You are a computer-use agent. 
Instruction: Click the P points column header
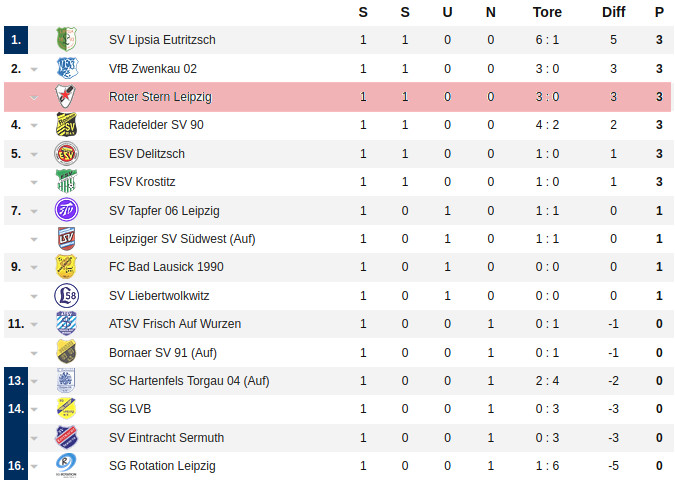[x=659, y=13]
